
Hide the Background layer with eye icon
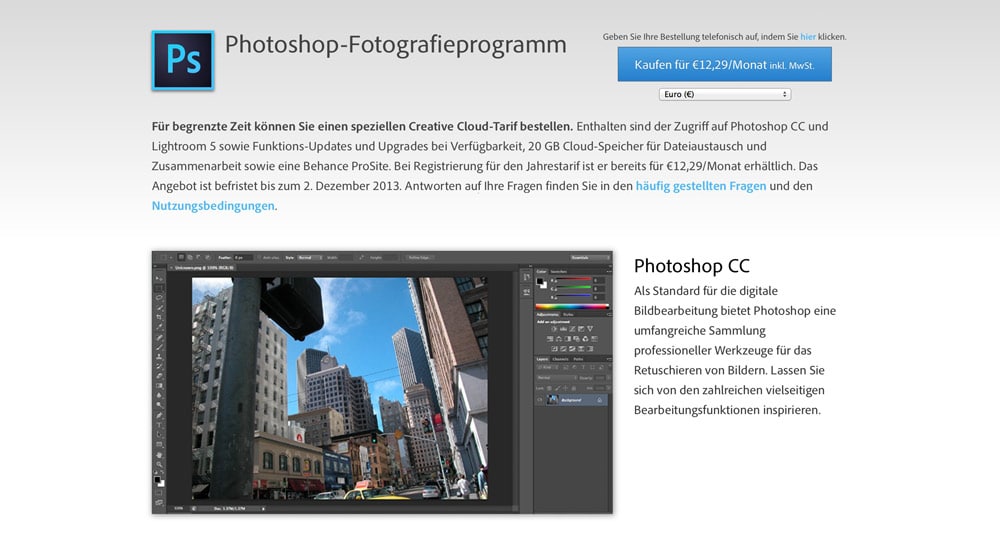coord(540,399)
